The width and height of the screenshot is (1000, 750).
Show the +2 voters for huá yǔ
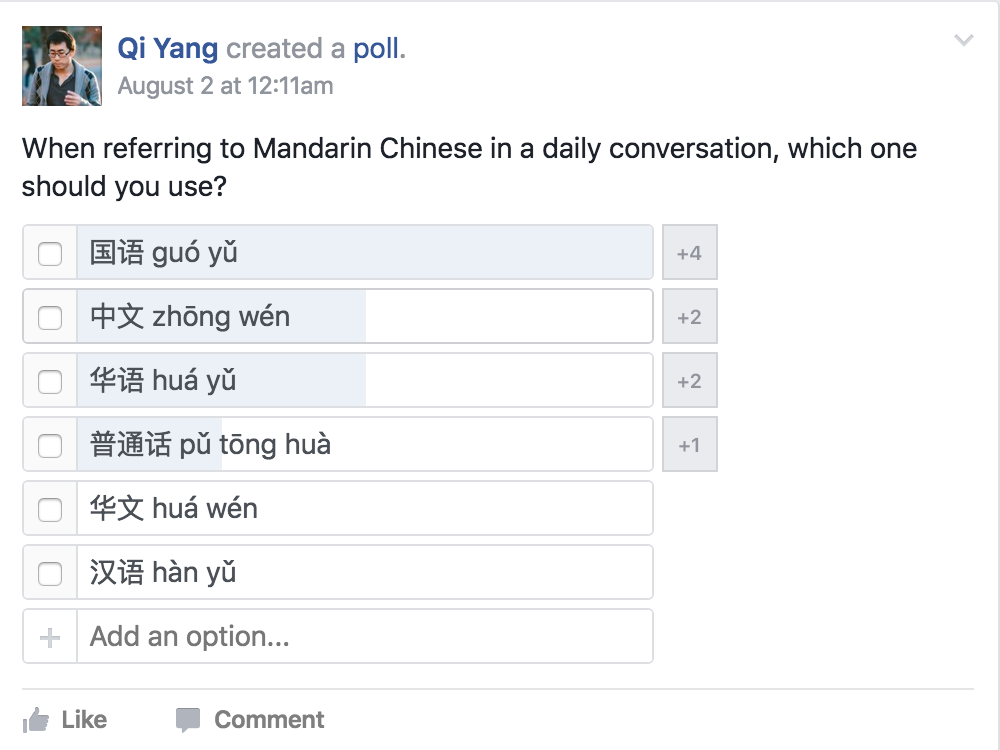(x=689, y=381)
